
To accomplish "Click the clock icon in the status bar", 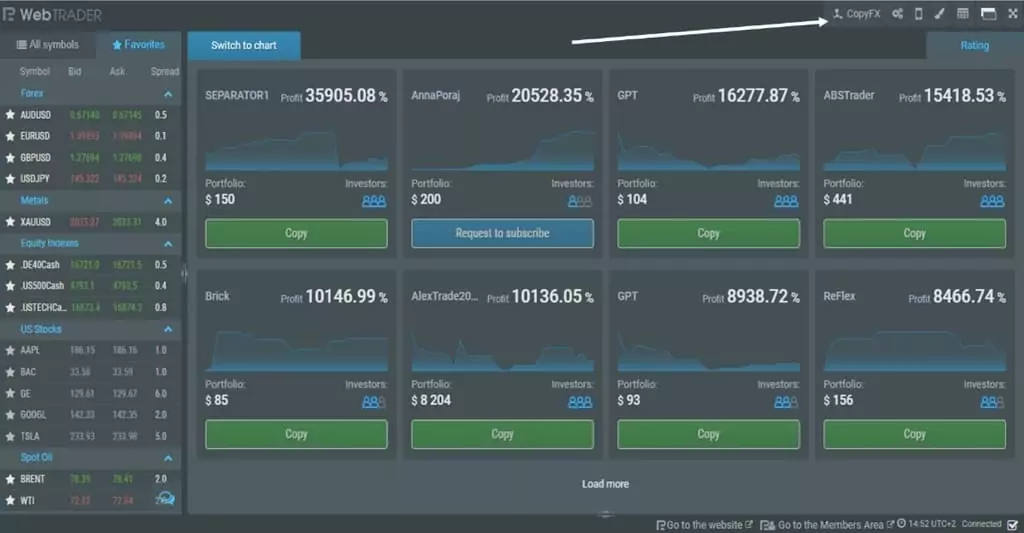I will [x=901, y=524].
